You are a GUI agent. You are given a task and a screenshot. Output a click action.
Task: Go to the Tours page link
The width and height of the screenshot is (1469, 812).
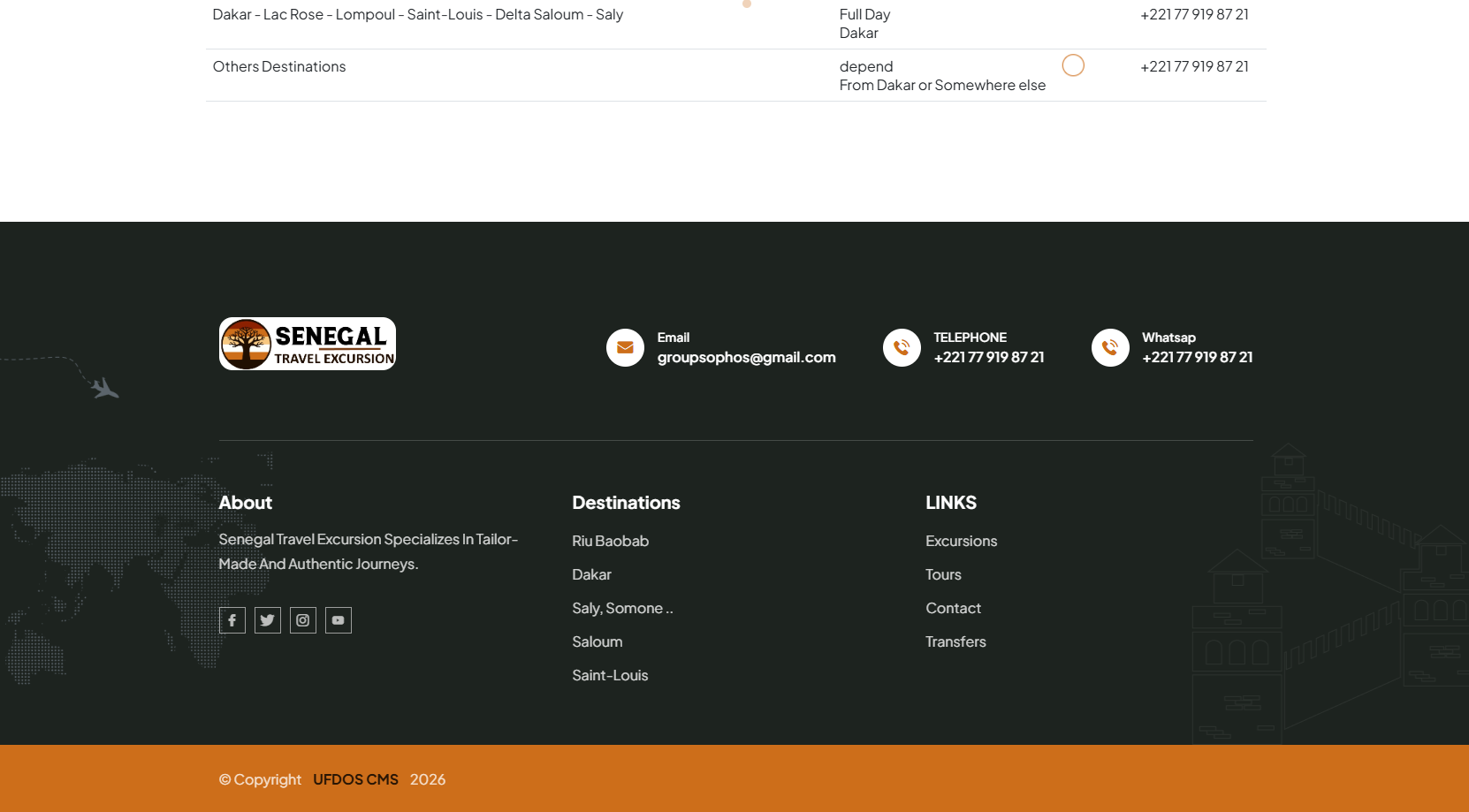pos(943,574)
